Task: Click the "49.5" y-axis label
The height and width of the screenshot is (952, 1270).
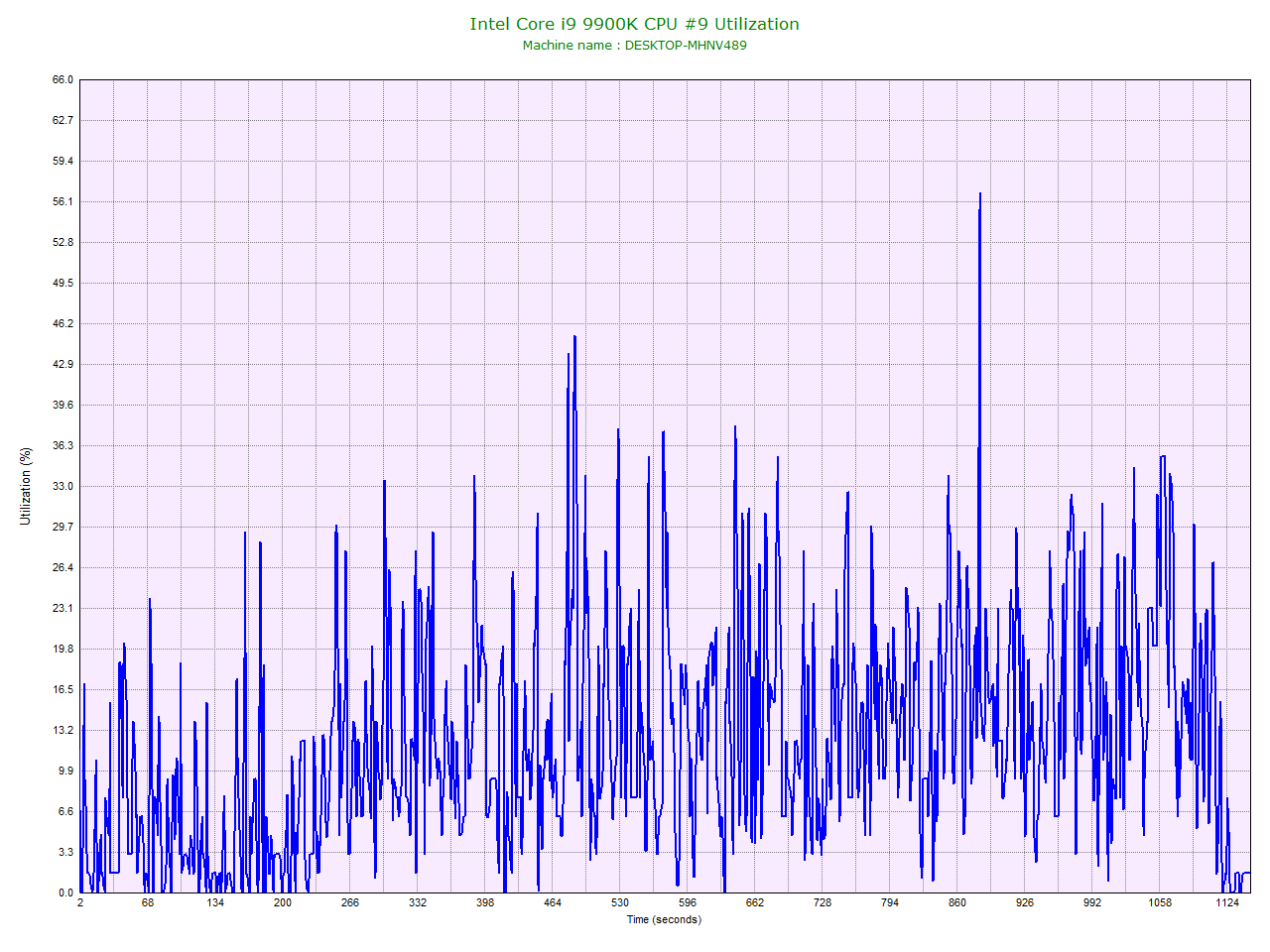Action: point(63,284)
